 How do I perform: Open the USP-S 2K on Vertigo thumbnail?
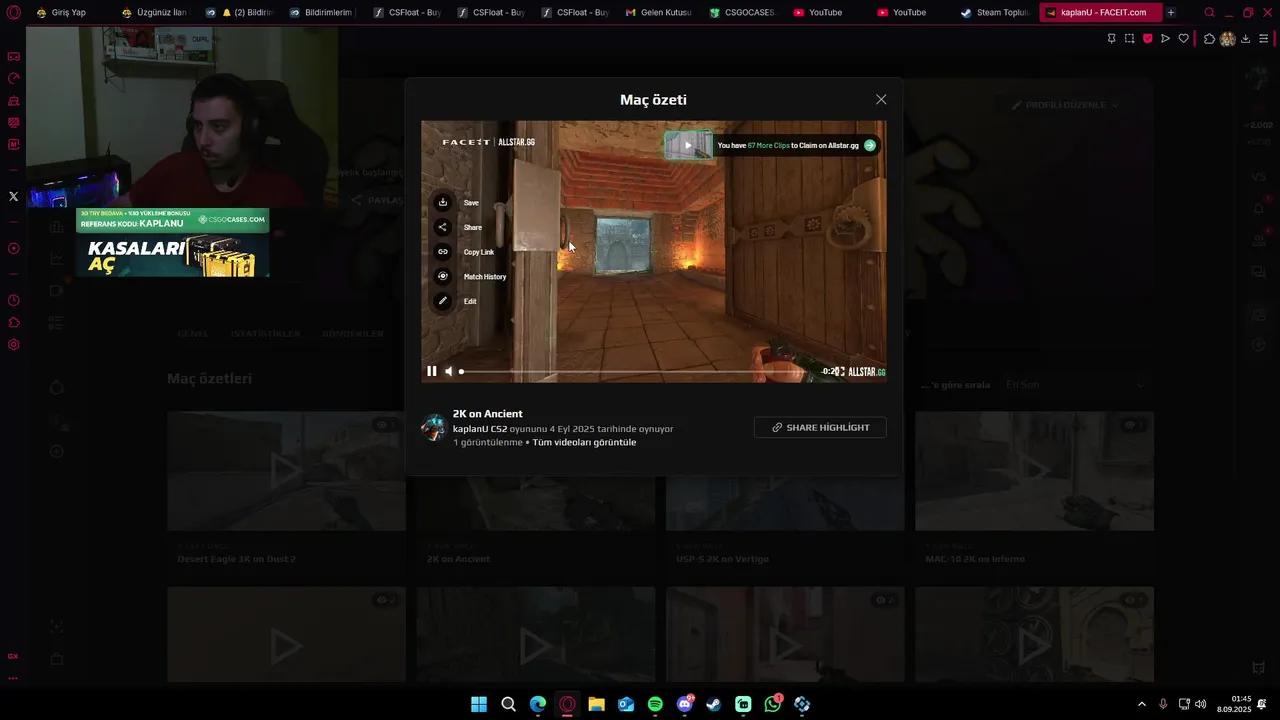[x=785, y=471]
